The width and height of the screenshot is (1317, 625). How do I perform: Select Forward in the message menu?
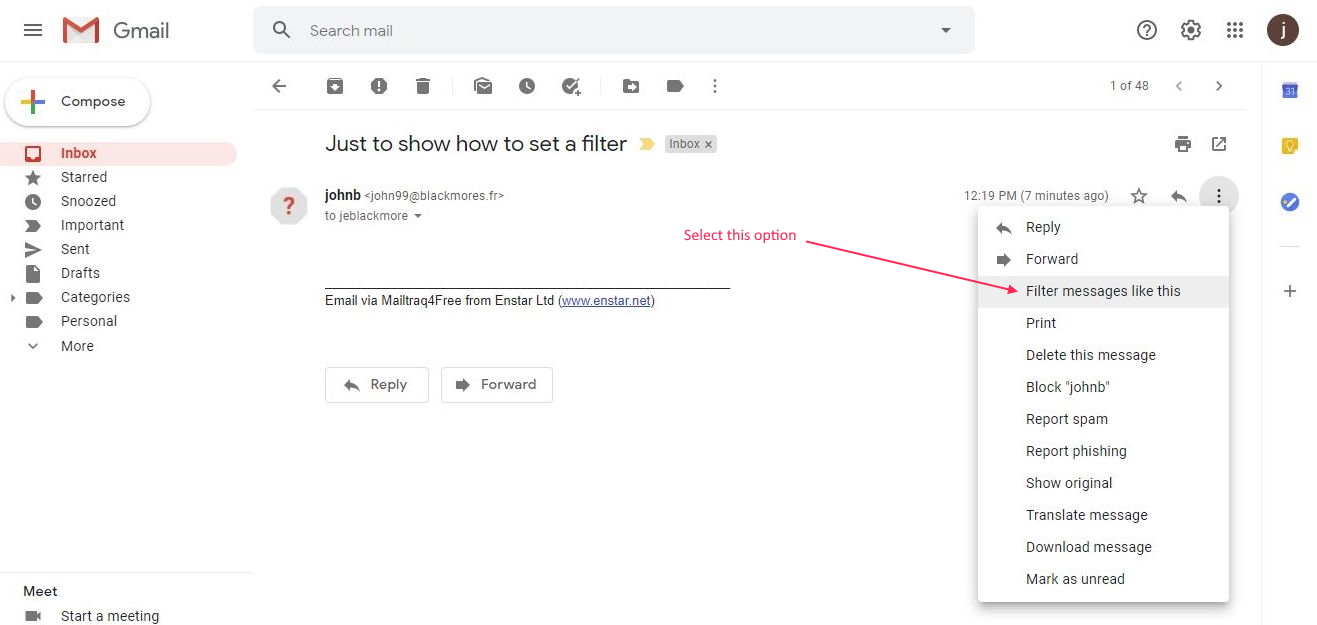pyautogui.click(x=1103, y=259)
